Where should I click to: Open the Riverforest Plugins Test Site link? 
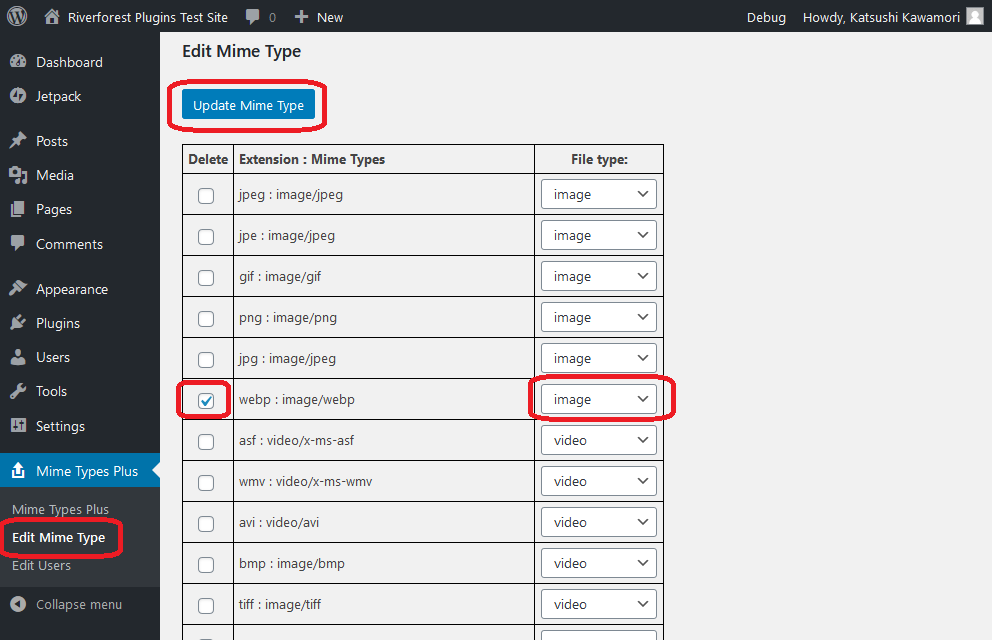click(147, 17)
